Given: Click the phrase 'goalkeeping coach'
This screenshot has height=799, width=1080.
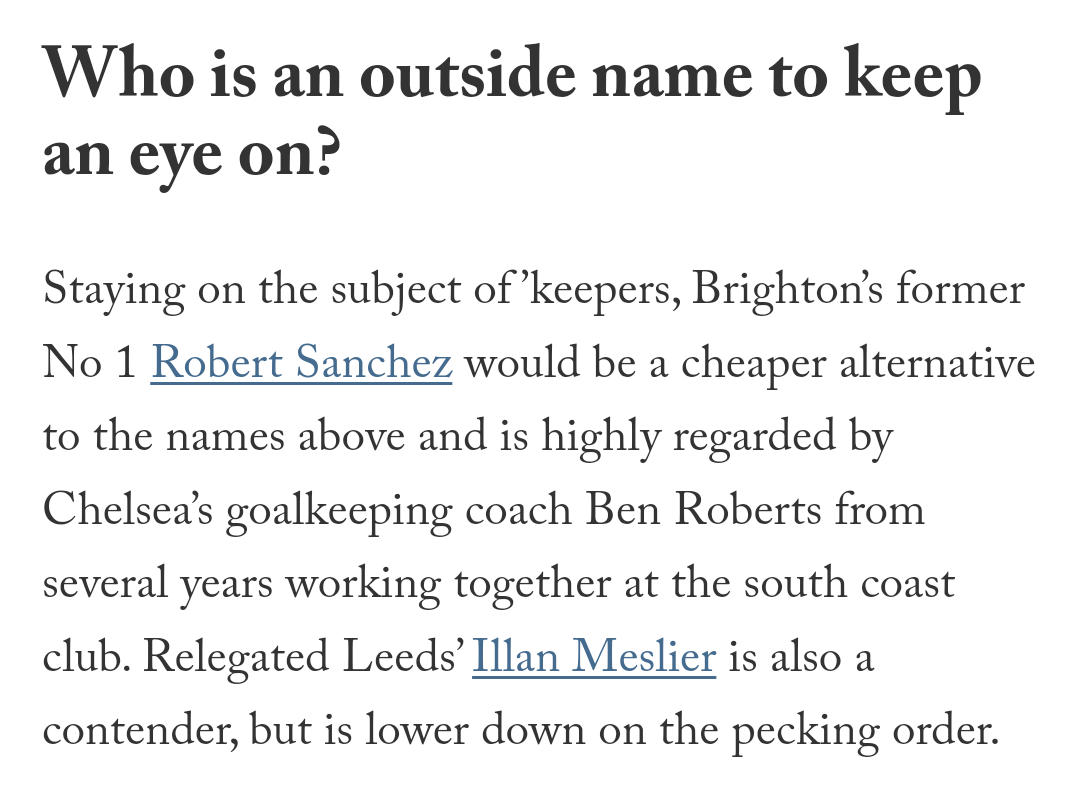Looking at the screenshot, I should coord(399,511).
